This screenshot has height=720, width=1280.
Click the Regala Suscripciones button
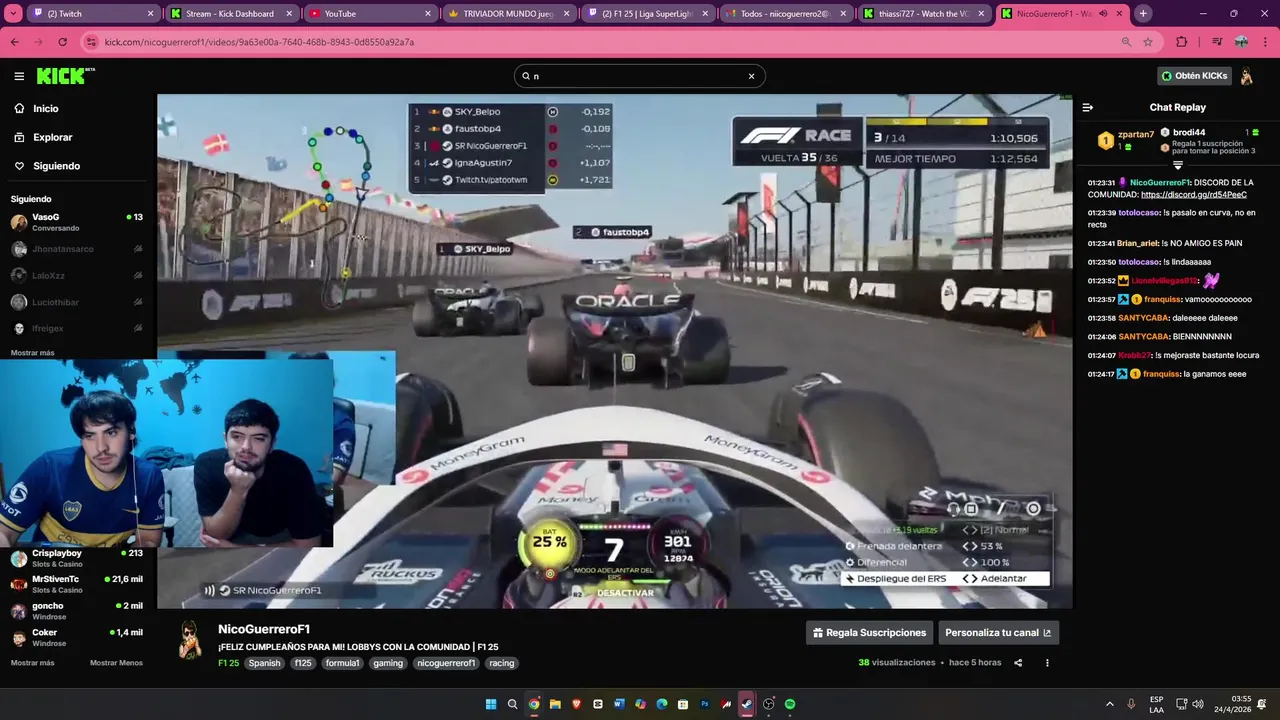(x=869, y=633)
